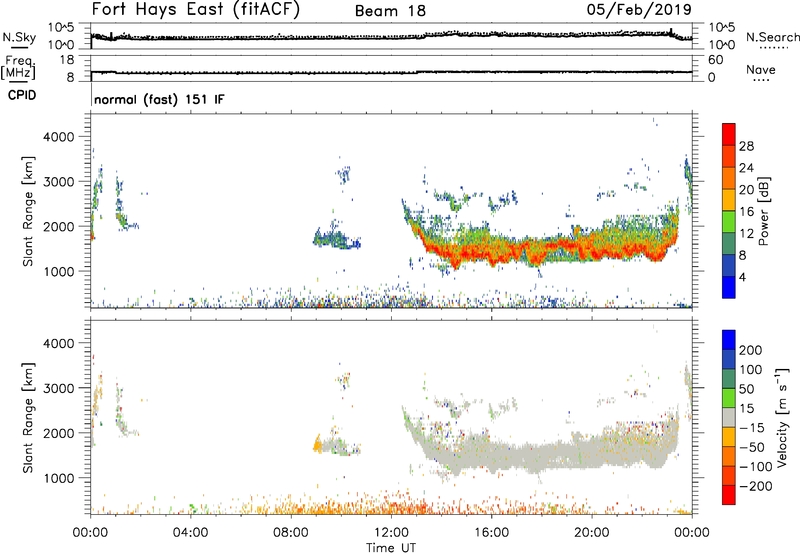Select the '60' Nave axis tick
The width and height of the screenshot is (800, 554).
pos(715,60)
